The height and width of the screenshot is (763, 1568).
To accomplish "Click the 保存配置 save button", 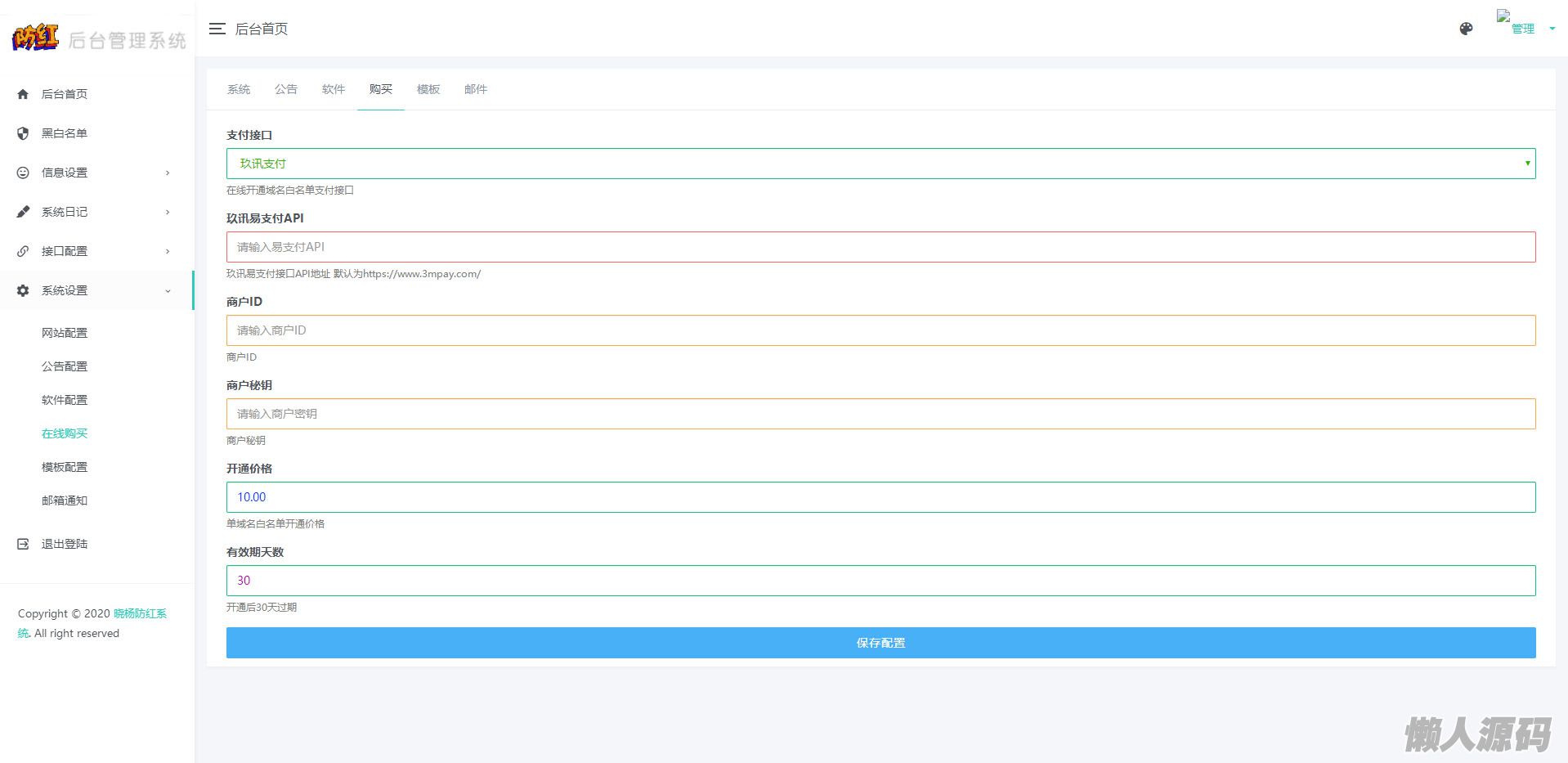I will point(880,643).
